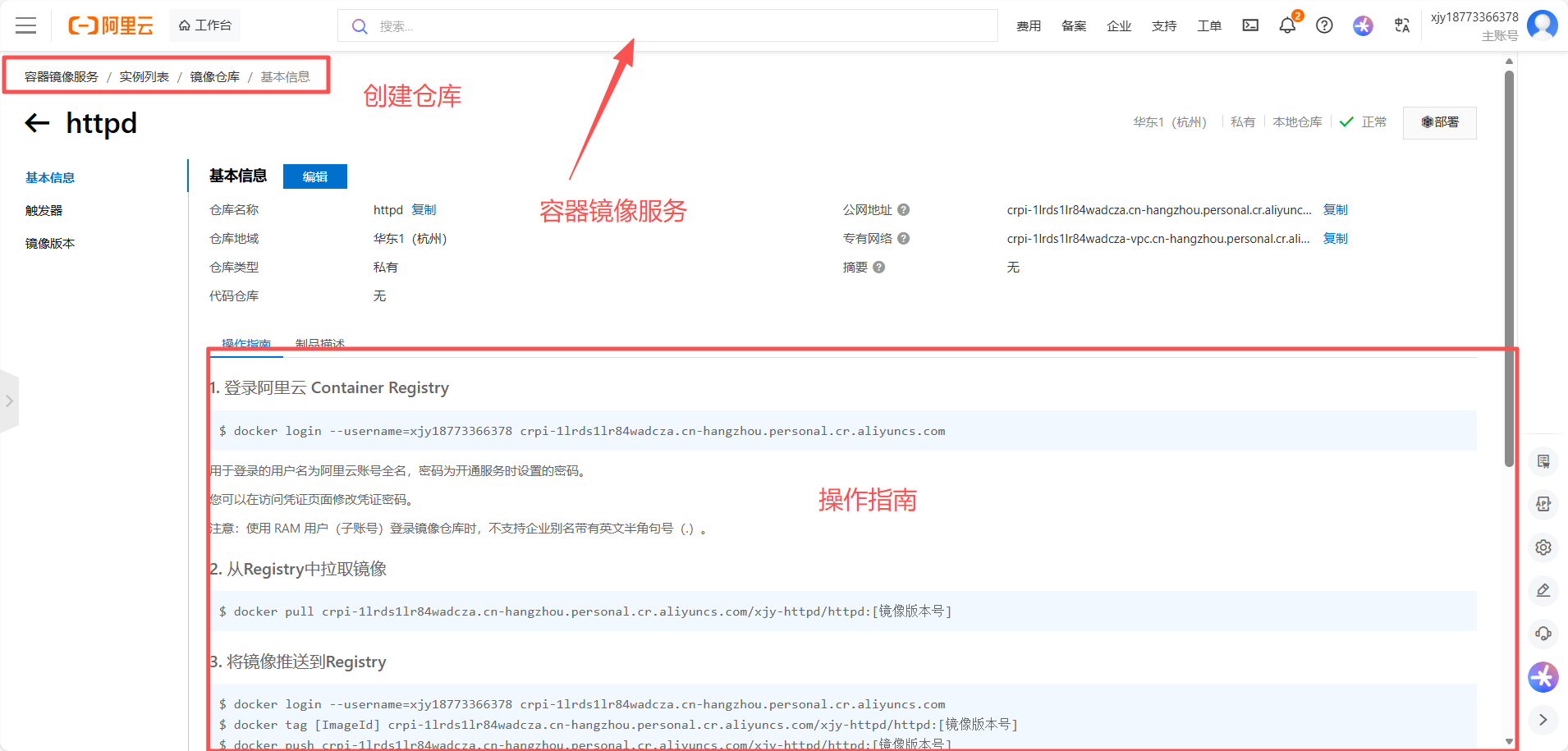This screenshot has width=1568, height=751.
Task: Show help tooltip for 摘要
Action: 879,268
